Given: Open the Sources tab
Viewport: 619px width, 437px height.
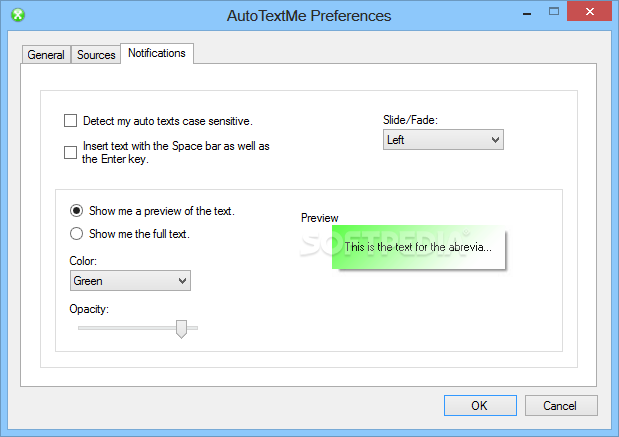Looking at the screenshot, I should (x=96, y=54).
